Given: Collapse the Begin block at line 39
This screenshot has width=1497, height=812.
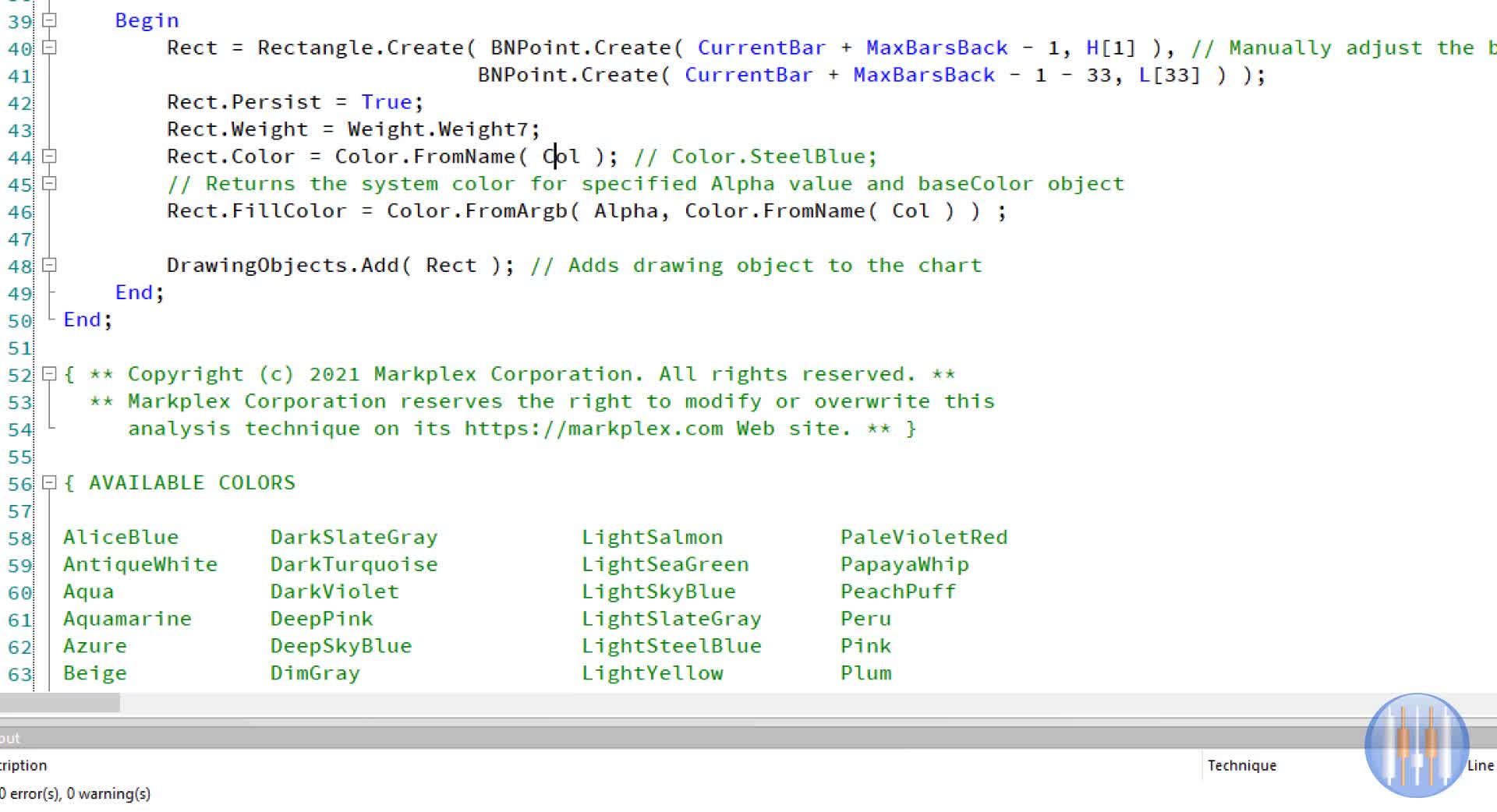Looking at the screenshot, I should click(x=49, y=21).
